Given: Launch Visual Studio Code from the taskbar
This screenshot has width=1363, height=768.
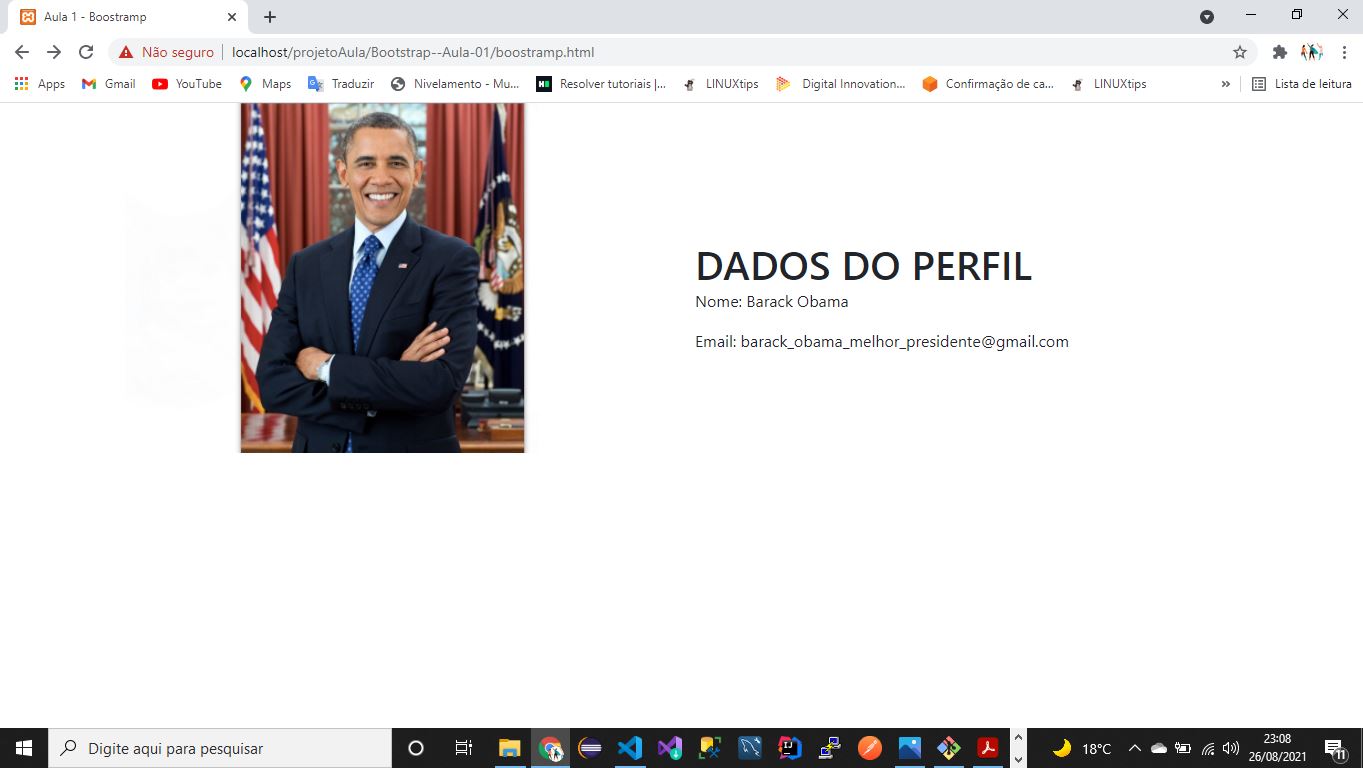Looking at the screenshot, I should tap(628, 747).
